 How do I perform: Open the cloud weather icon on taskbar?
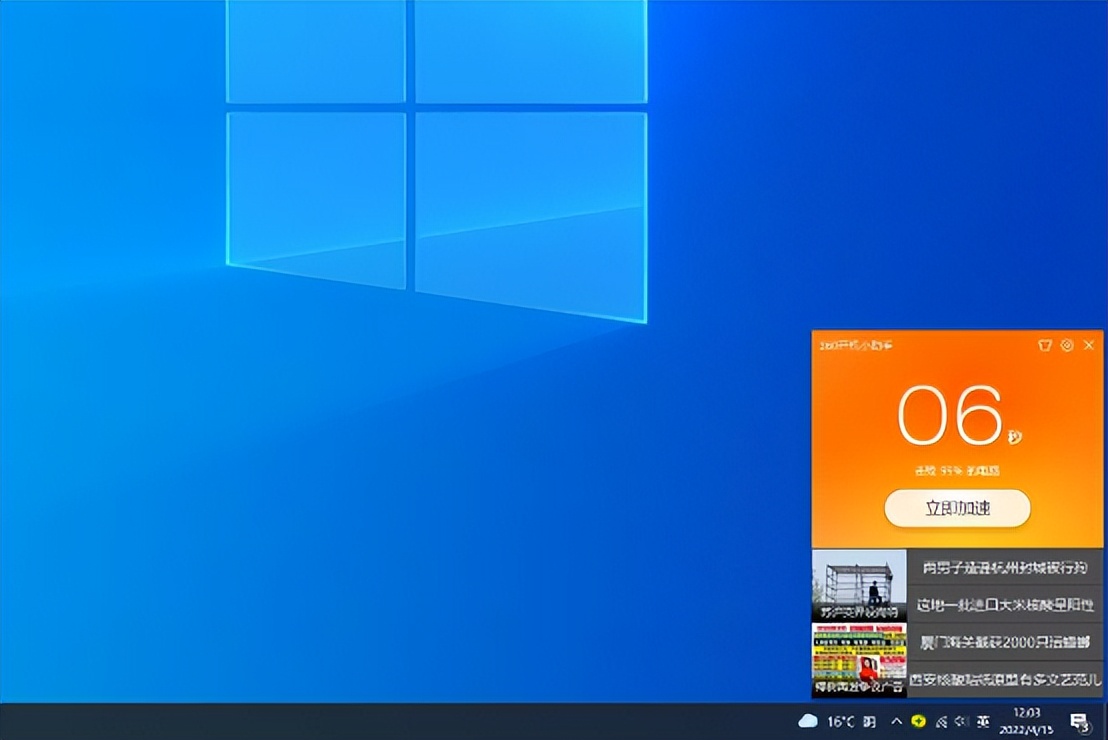point(808,721)
